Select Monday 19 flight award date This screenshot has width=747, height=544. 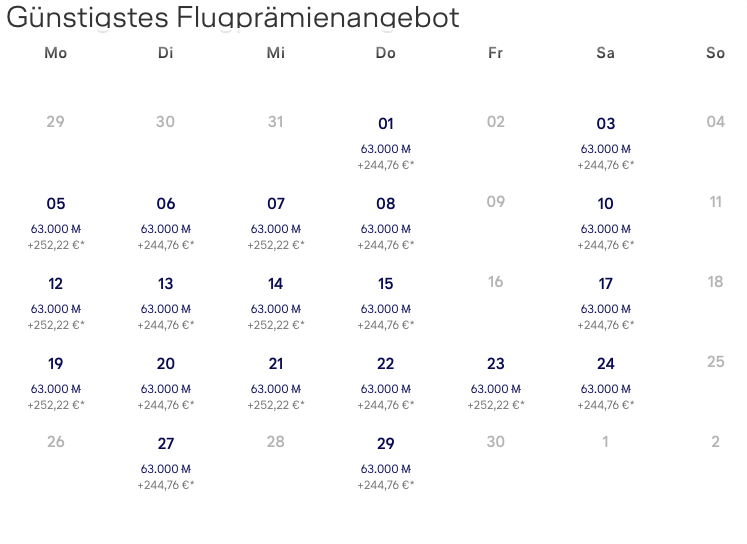pyautogui.click(x=56, y=381)
